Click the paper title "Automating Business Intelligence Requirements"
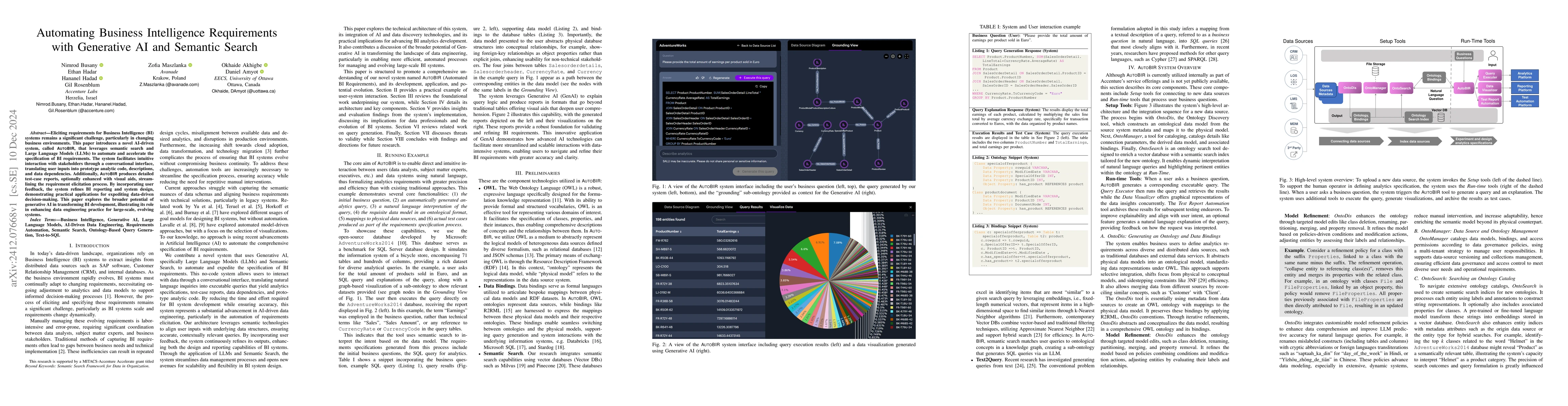Screen dimensions: 1568x406 pyautogui.click(x=156, y=33)
